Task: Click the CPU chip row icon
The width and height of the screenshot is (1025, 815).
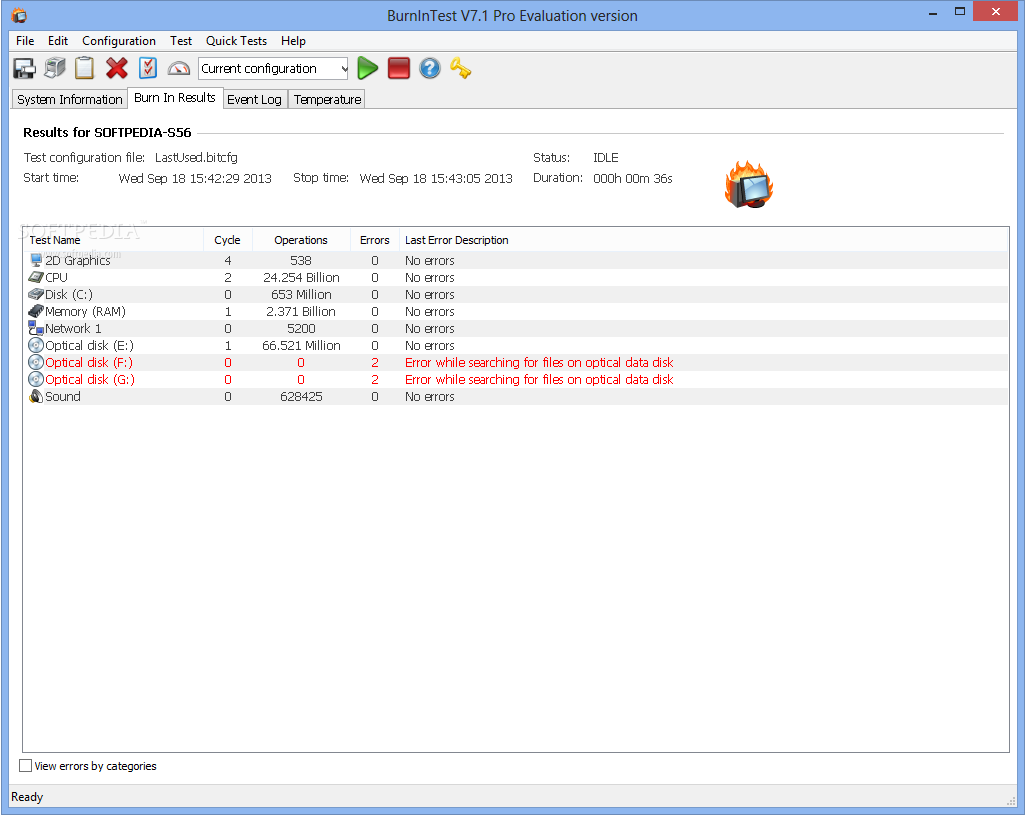Action: (x=36, y=277)
